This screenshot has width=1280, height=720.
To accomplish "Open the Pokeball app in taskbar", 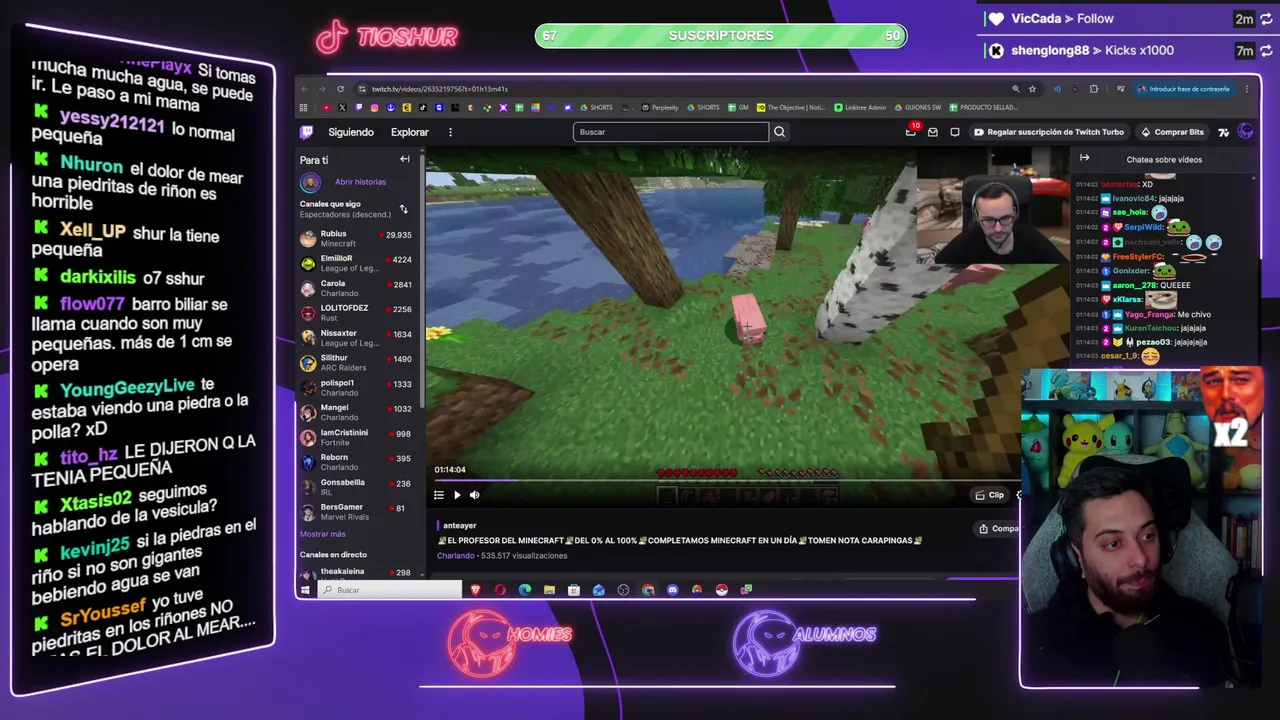I will pos(721,590).
